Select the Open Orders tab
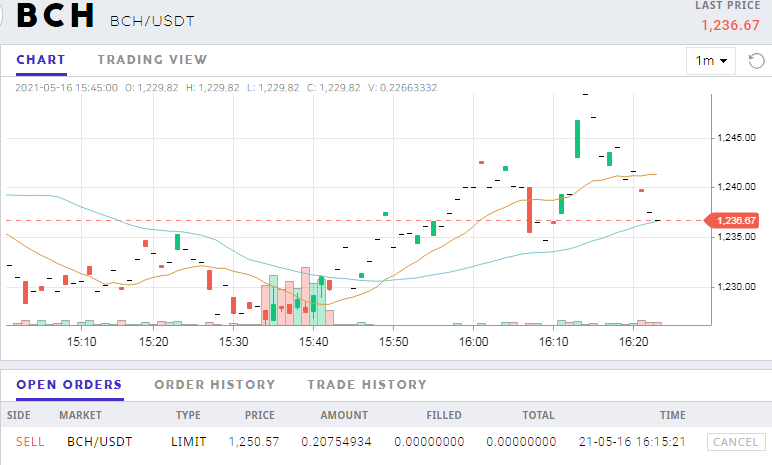Viewport: 772px width, 465px height. pyautogui.click(x=69, y=385)
